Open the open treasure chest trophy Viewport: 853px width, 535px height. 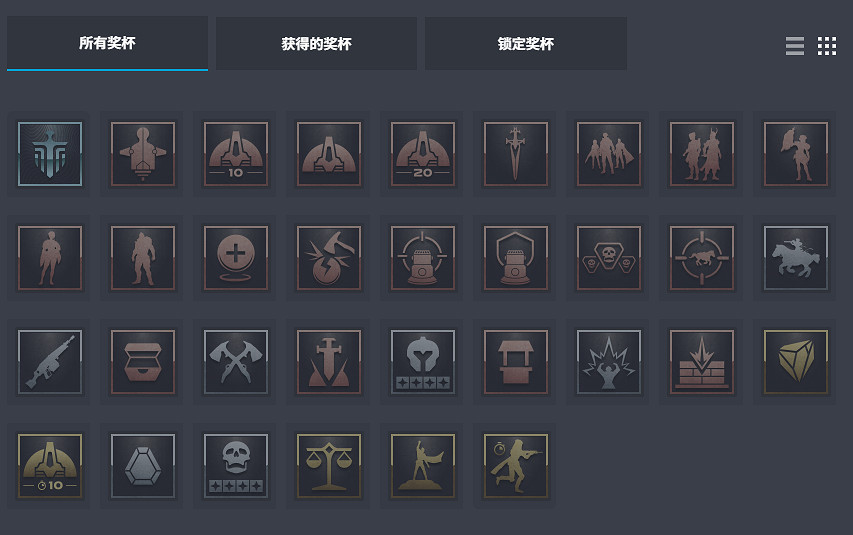[x=143, y=362]
